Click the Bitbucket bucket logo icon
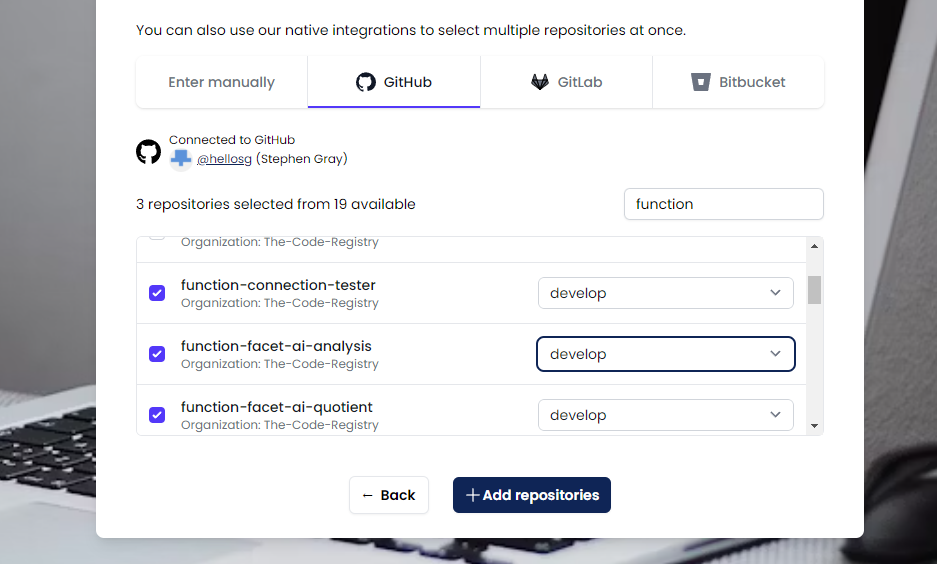 701,82
